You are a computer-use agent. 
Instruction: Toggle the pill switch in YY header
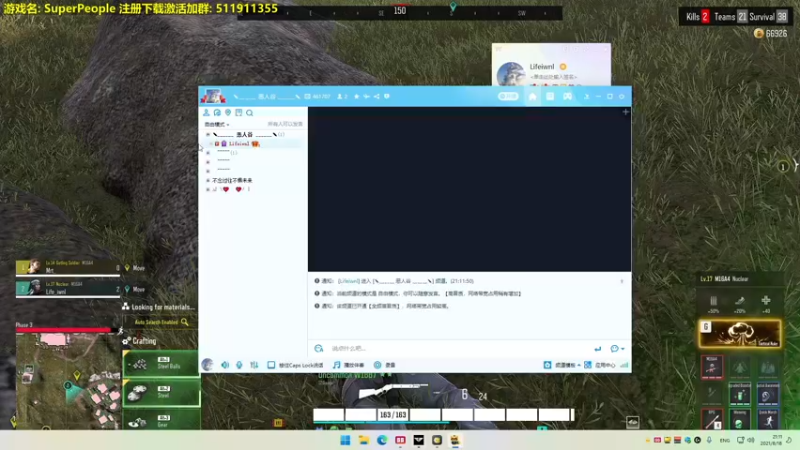click(x=508, y=96)
